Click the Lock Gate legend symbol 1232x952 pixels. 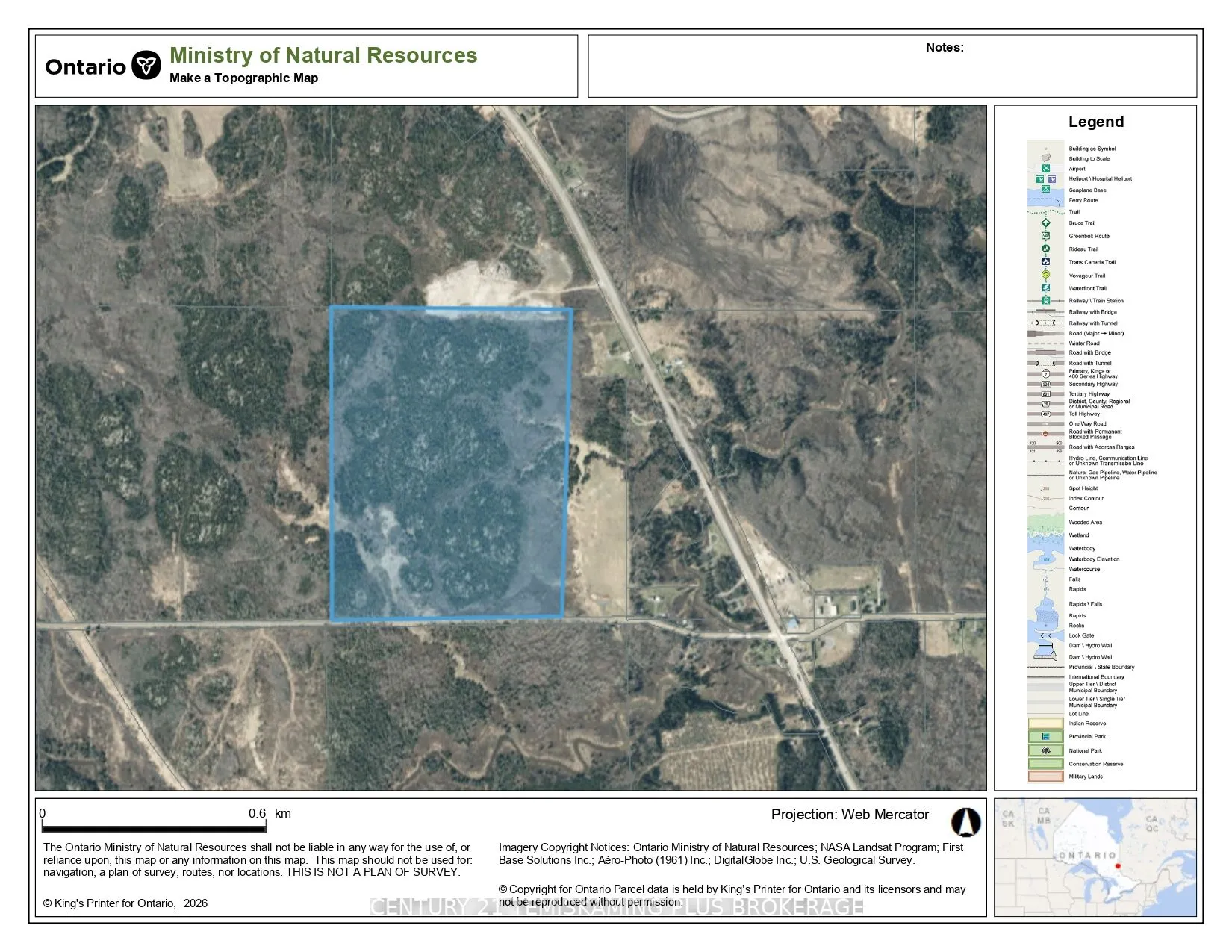(1046, 635)
